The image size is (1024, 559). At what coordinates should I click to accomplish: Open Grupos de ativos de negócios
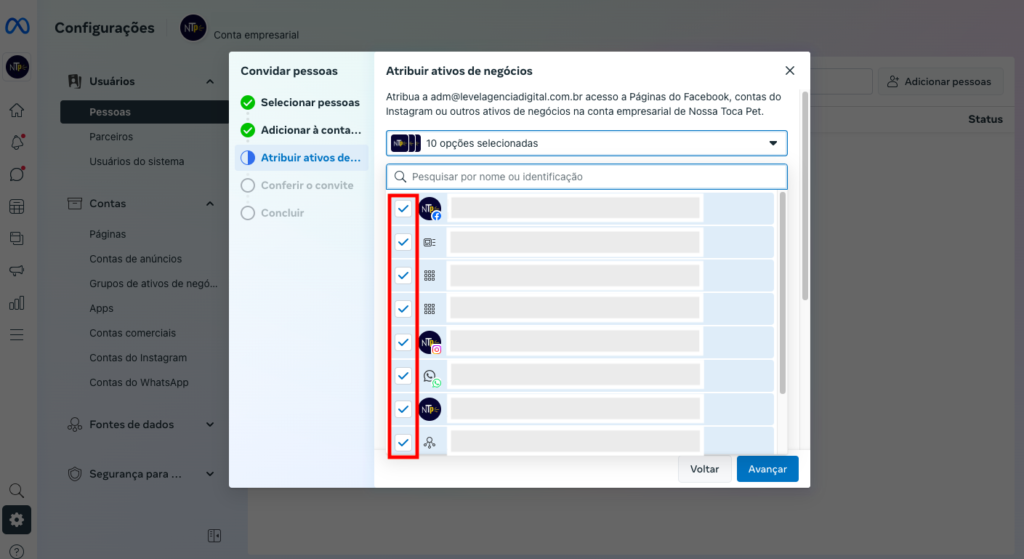153,283
